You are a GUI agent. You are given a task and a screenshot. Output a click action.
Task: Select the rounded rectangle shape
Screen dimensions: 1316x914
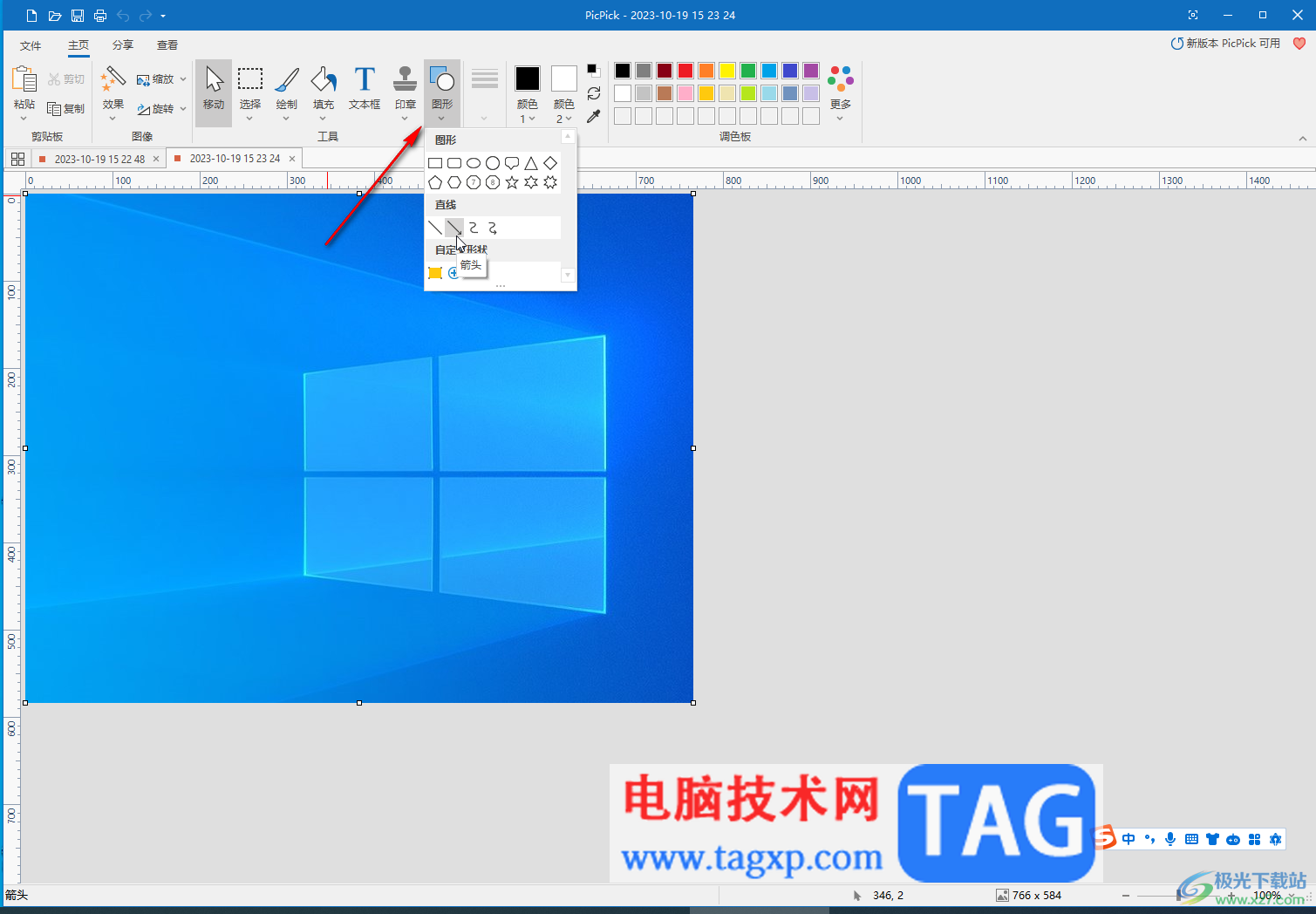click(454, 163)
